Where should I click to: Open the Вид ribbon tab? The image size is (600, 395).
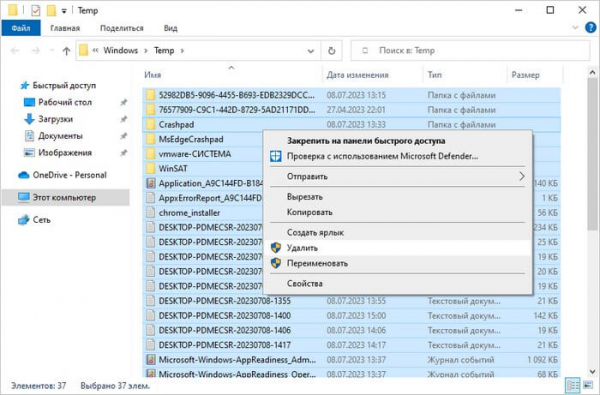[170, 28]
